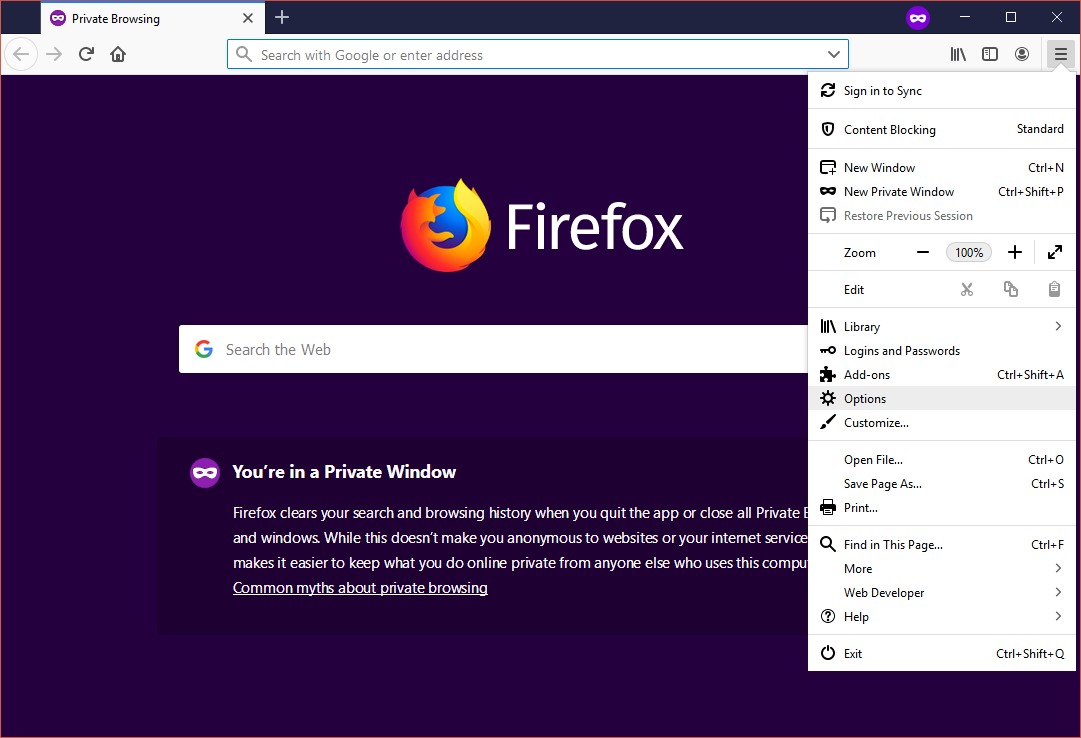Go back with the back arrow button
This screenshot has height=738, width=1081.
coord(21,54)
